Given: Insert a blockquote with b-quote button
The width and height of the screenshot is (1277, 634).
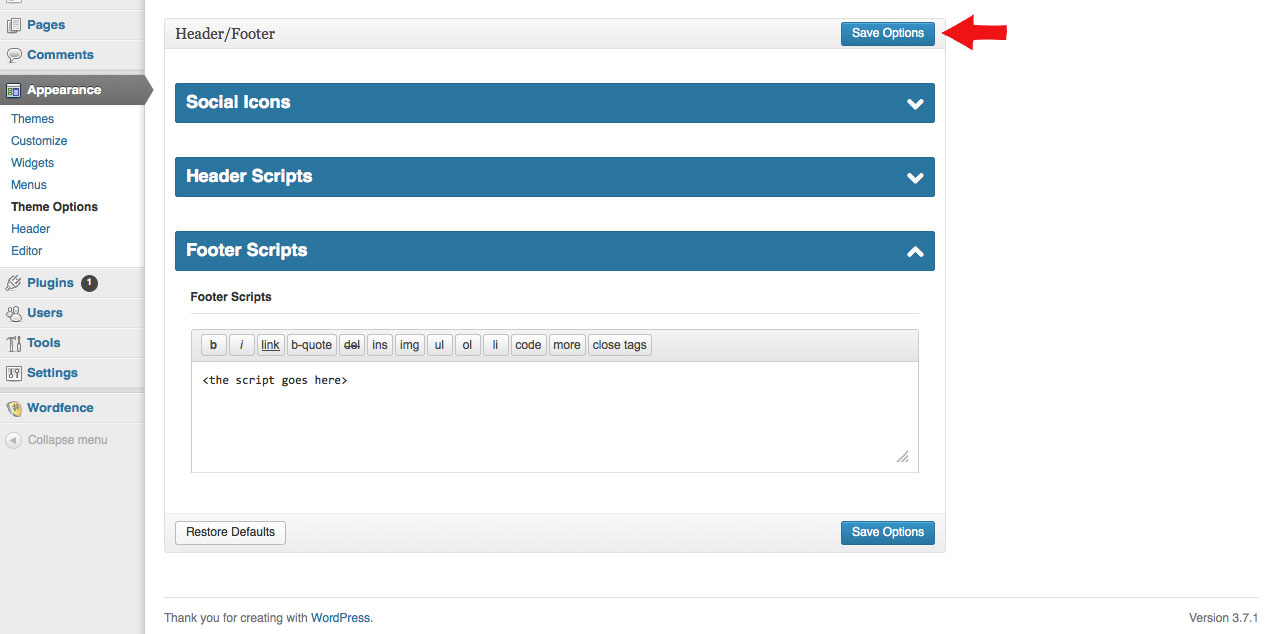Looking at the screenshot, I should click(x=311, y=345).
